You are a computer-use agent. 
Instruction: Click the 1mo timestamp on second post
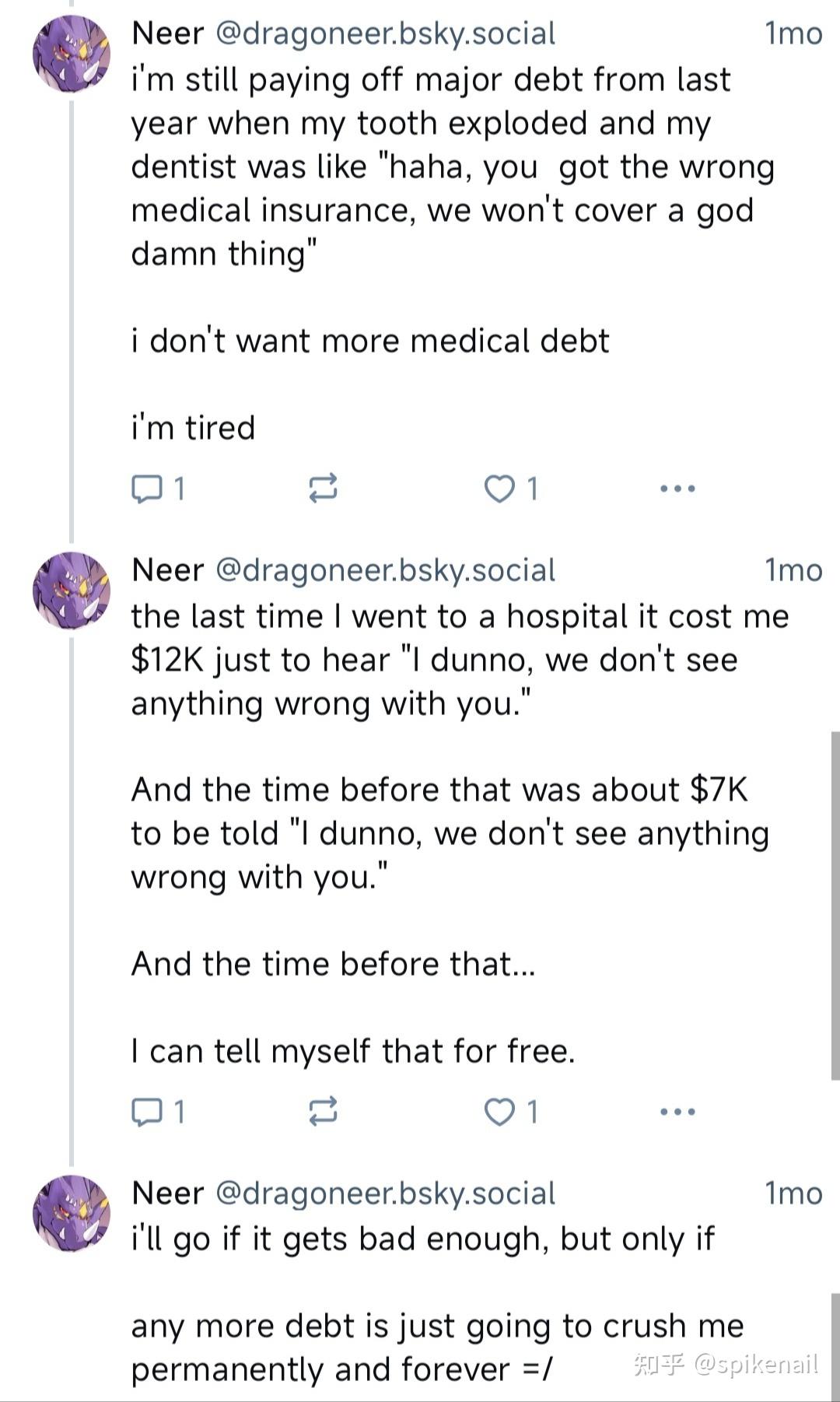[793, 570]
